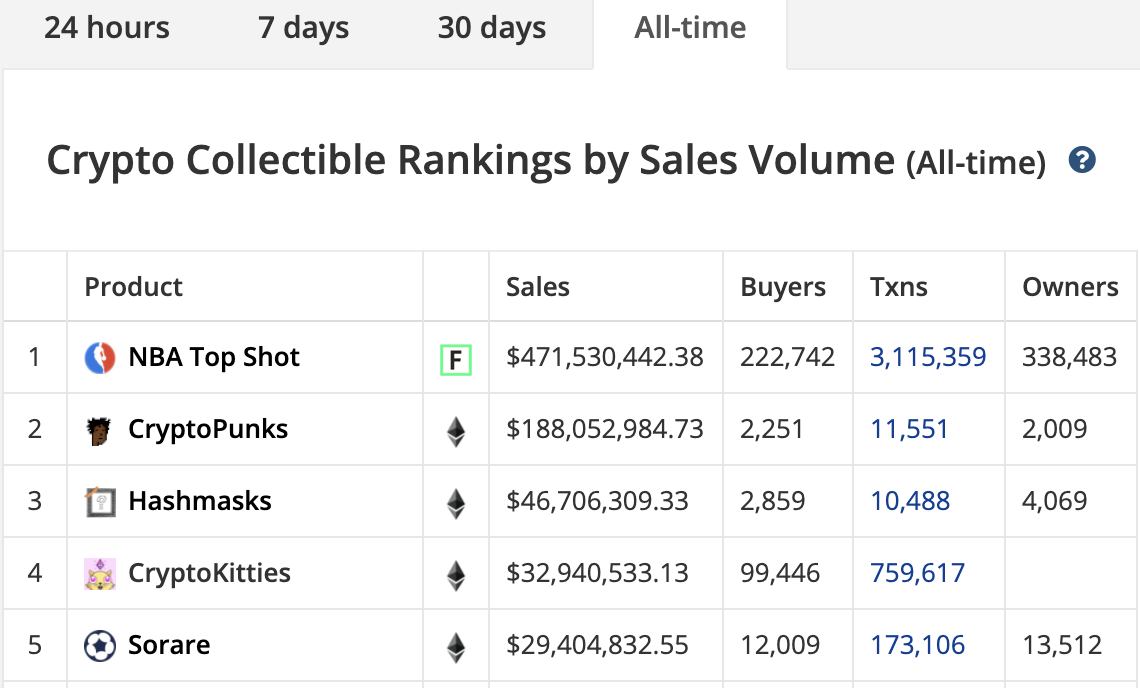Image resolution: width=1140 pixels, height=688 pixels.
Task: Click the Ethereum icon in CryptoPunks row
Action: click(456, 431)
